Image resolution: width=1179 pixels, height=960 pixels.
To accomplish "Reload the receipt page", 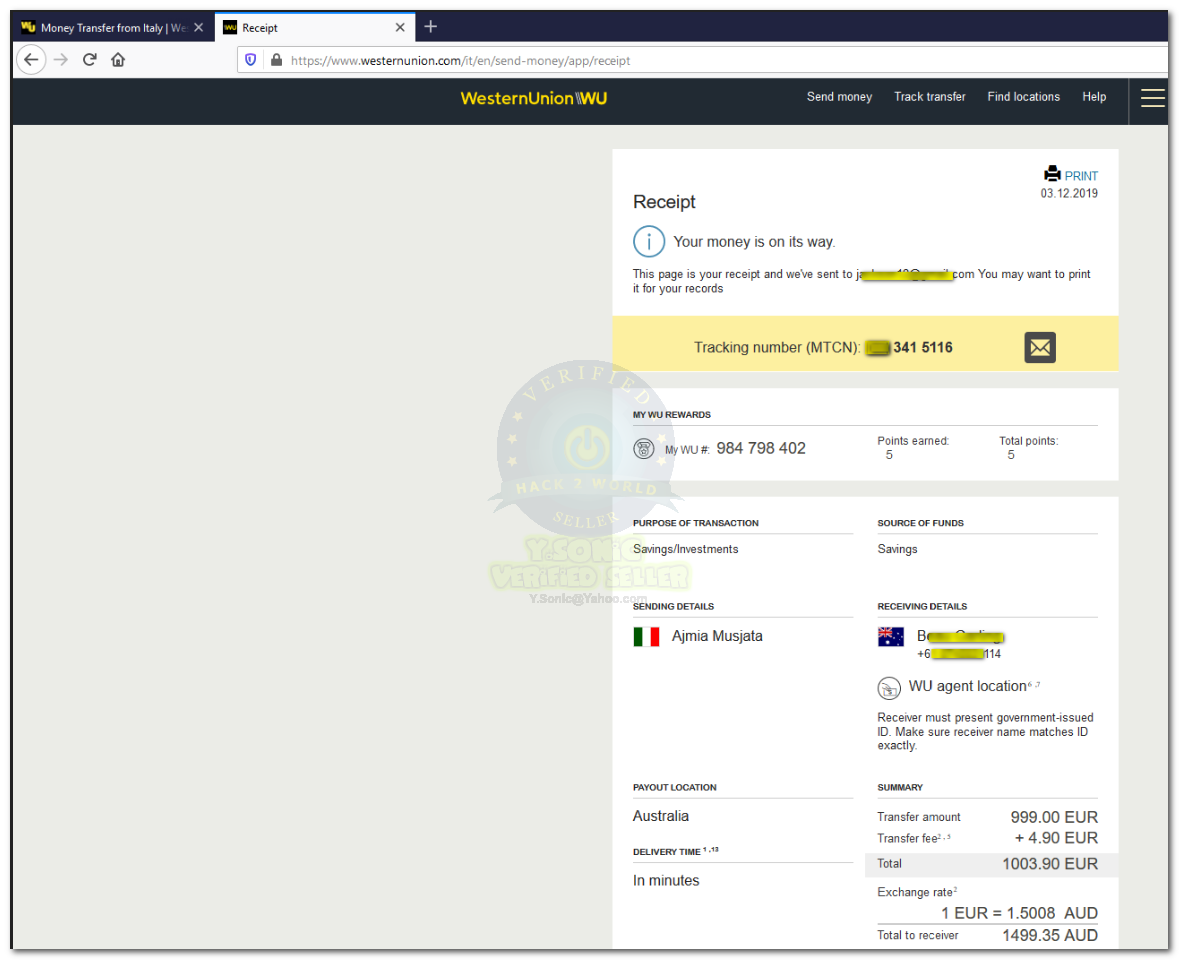I will click(89, 59).
